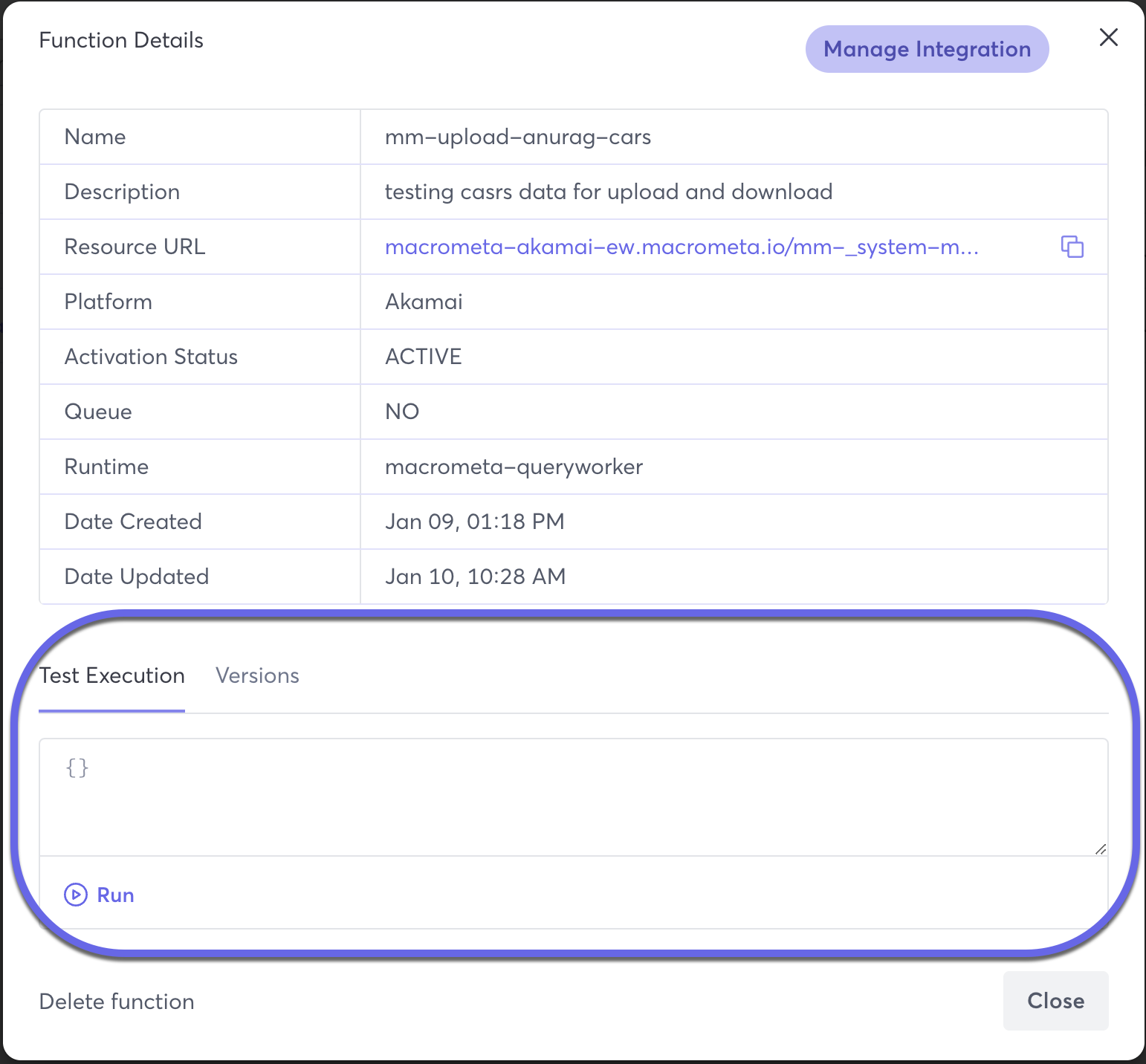The width and height of the screenshot is (1146, 1064).
Task: Click inside the JSON payload text area
Action: (x=572, y=797)
